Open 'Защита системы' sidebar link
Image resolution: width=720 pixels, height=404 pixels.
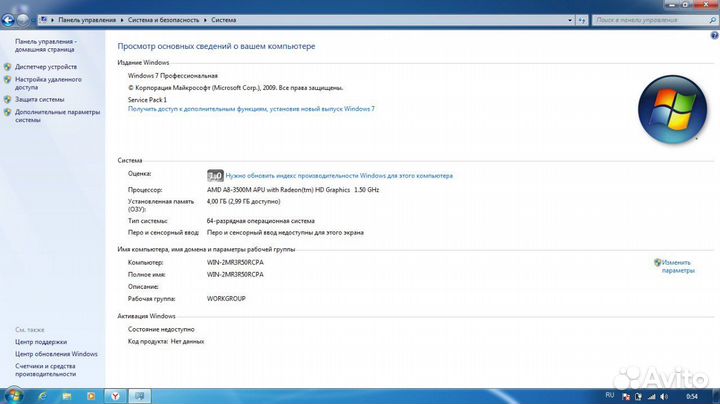(x=39, y=99)
